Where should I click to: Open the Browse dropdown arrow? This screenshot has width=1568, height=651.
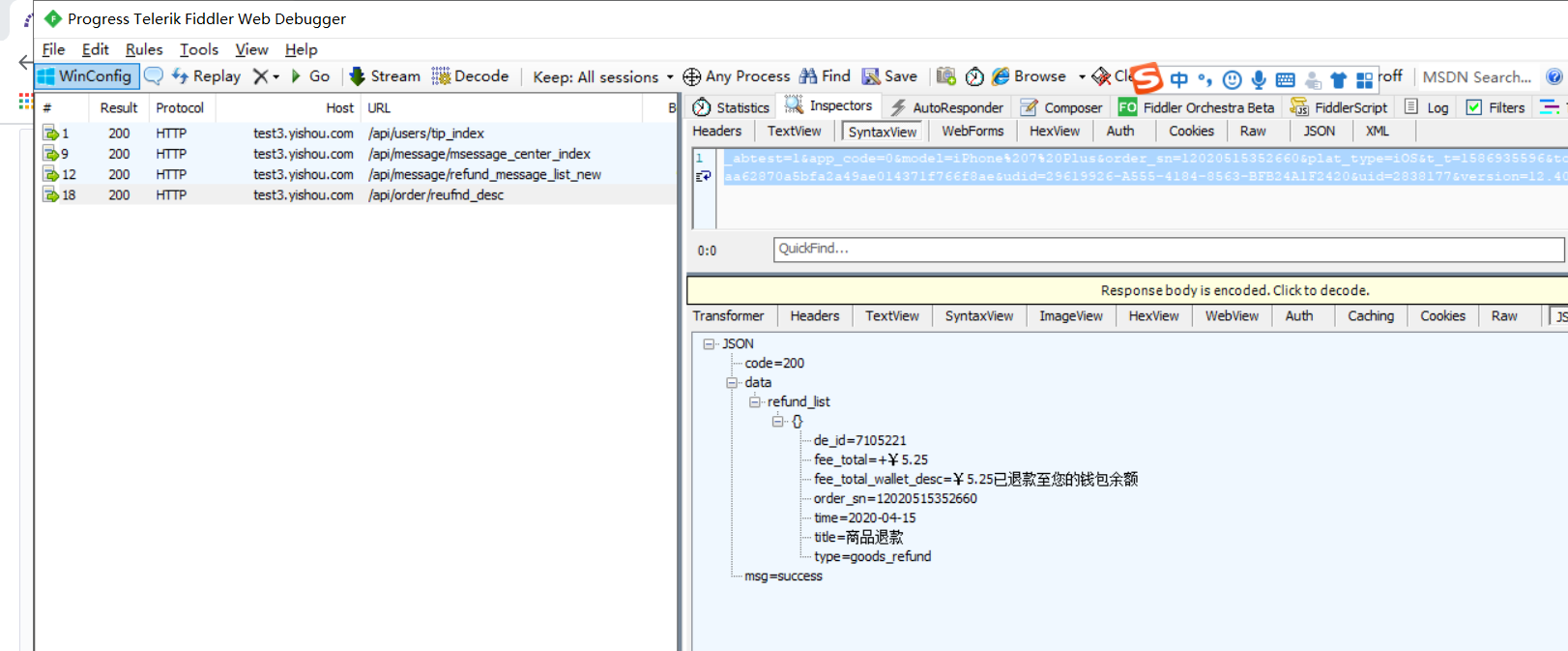(x=1082, y=76)
